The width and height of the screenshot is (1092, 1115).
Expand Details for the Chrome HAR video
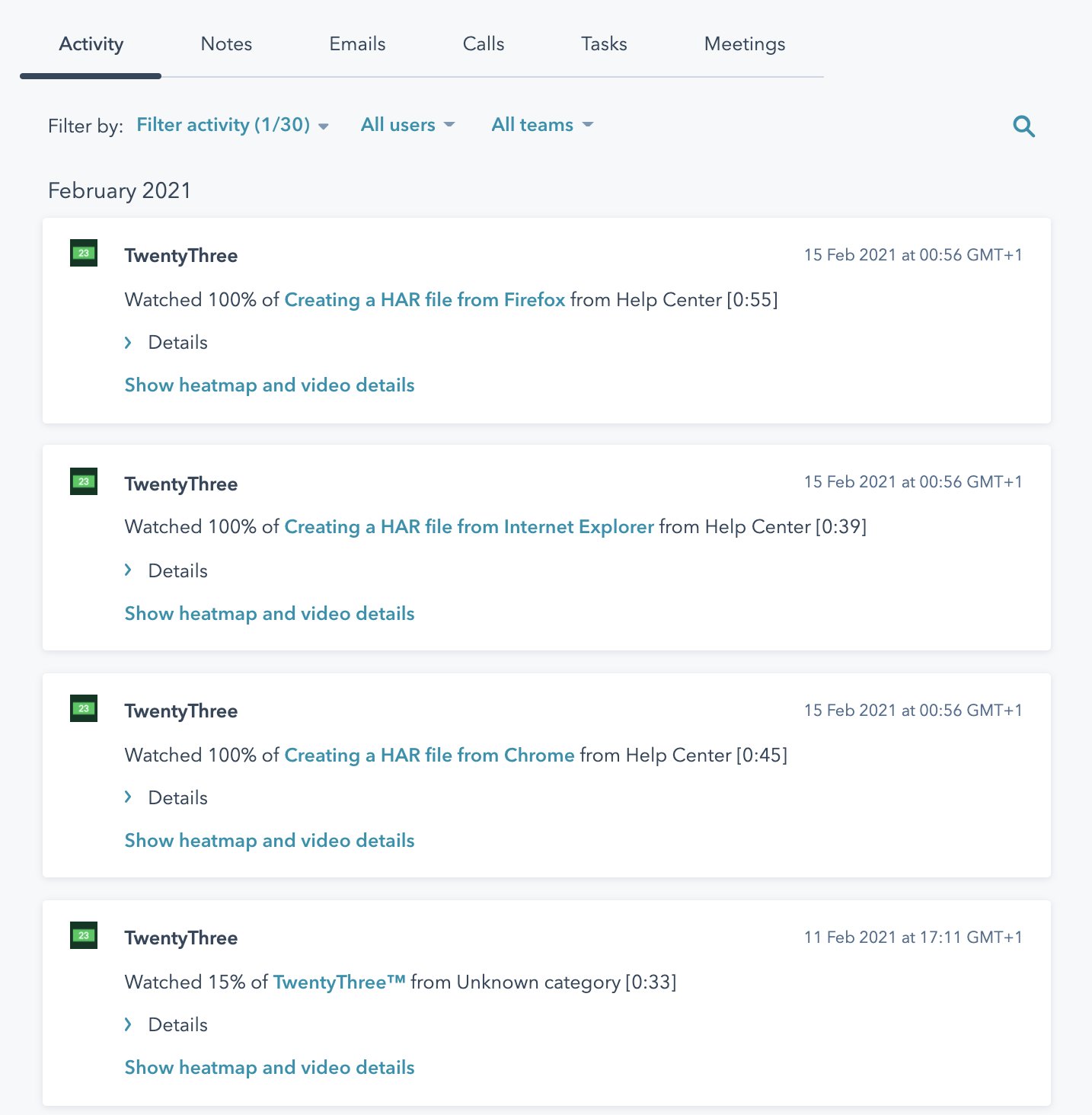coord(166,798)
